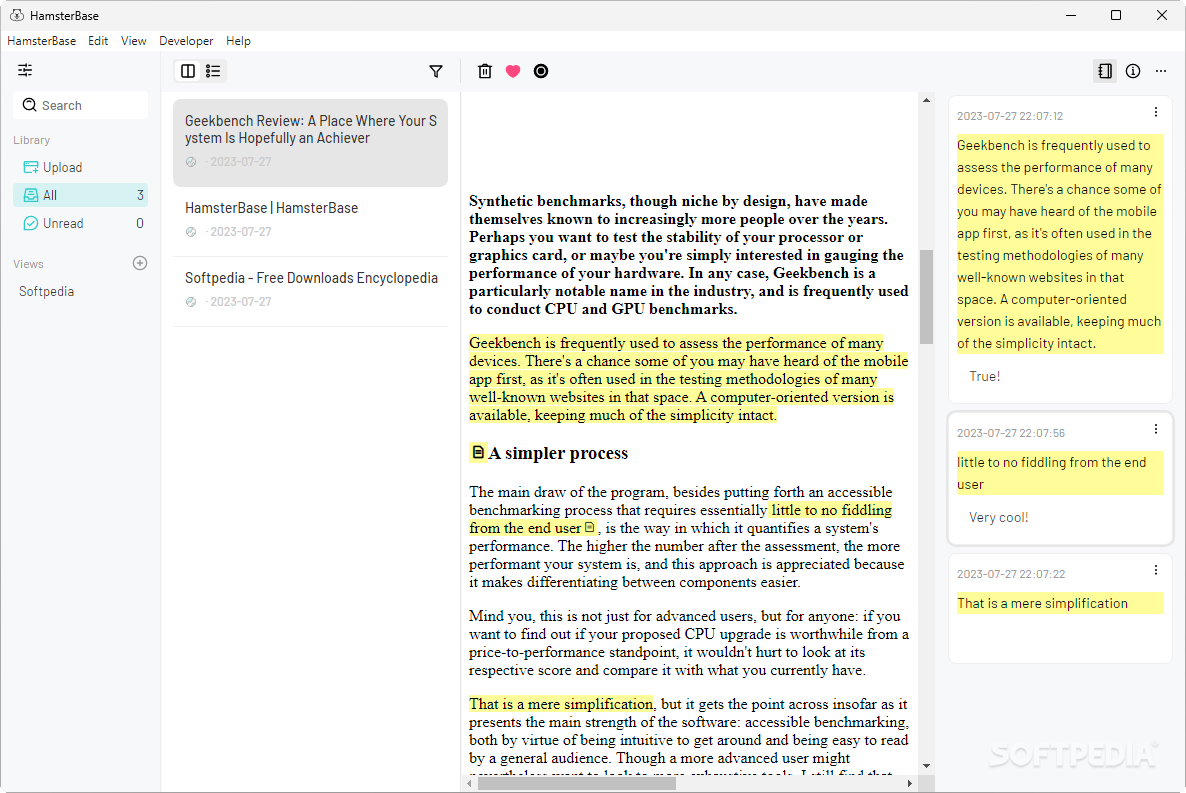Open Softpedia - Free Downloads Encyclopedia entry
Screen dimensions: 1186x793
(x=310, y=289)
